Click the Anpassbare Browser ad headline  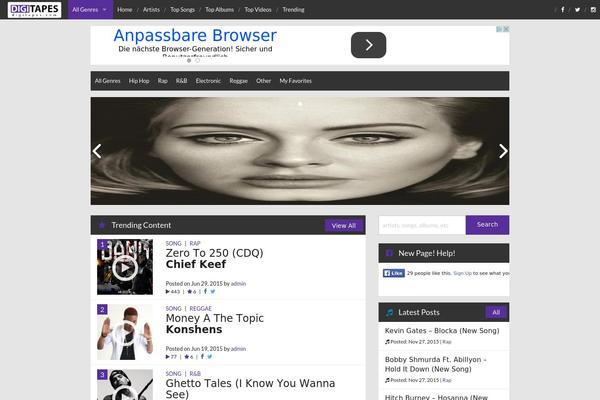click(195, 35)
